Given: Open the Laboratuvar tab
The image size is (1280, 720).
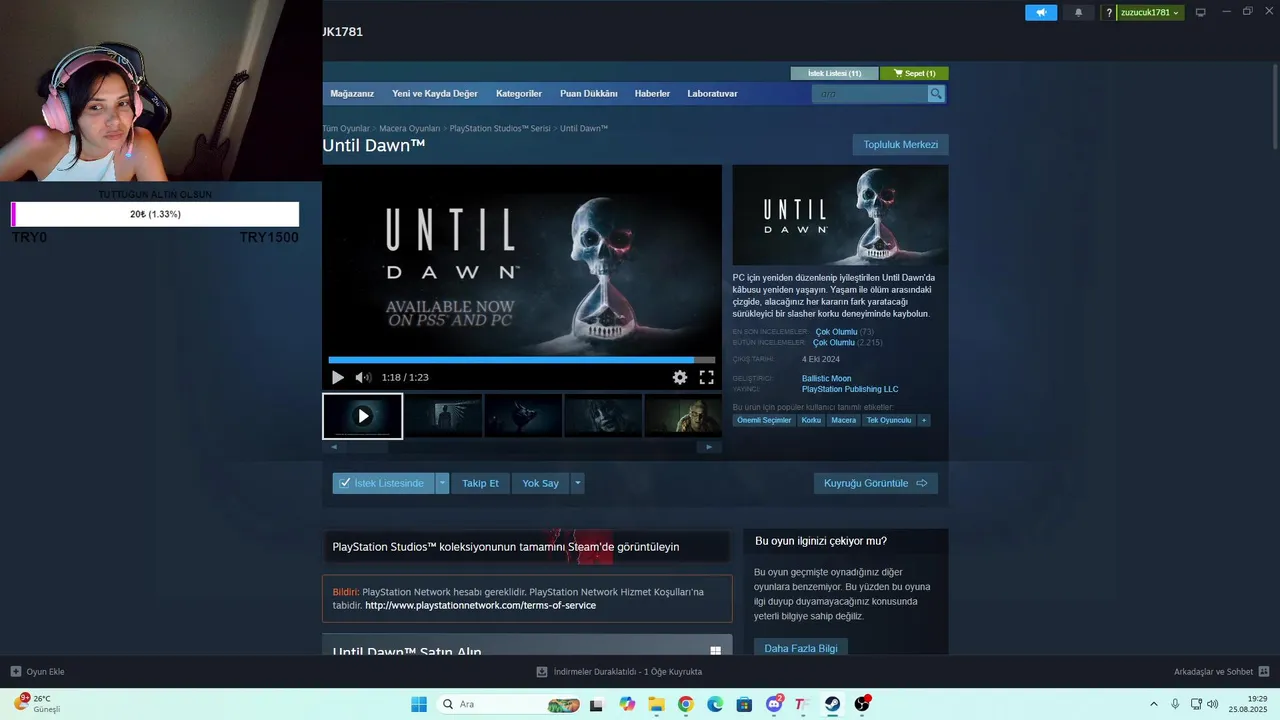Looking at the screenshot, I should (712, 94).
